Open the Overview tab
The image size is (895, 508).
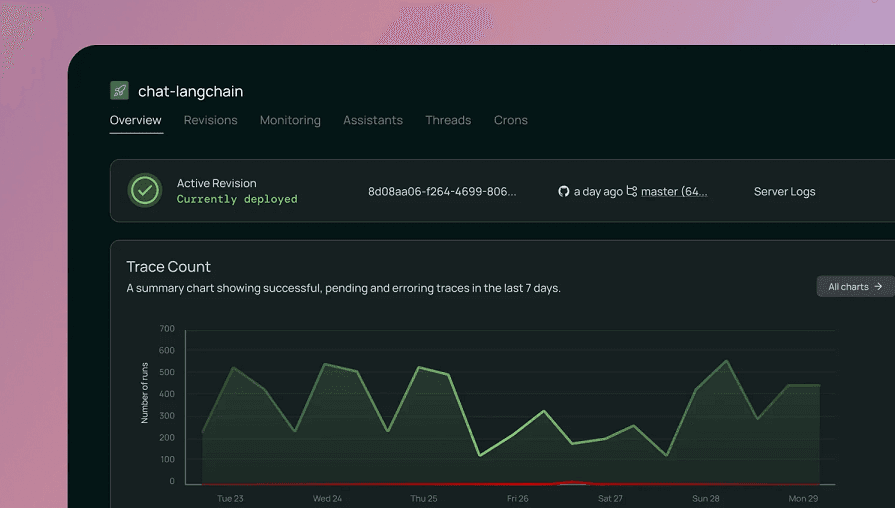point(135,120)
